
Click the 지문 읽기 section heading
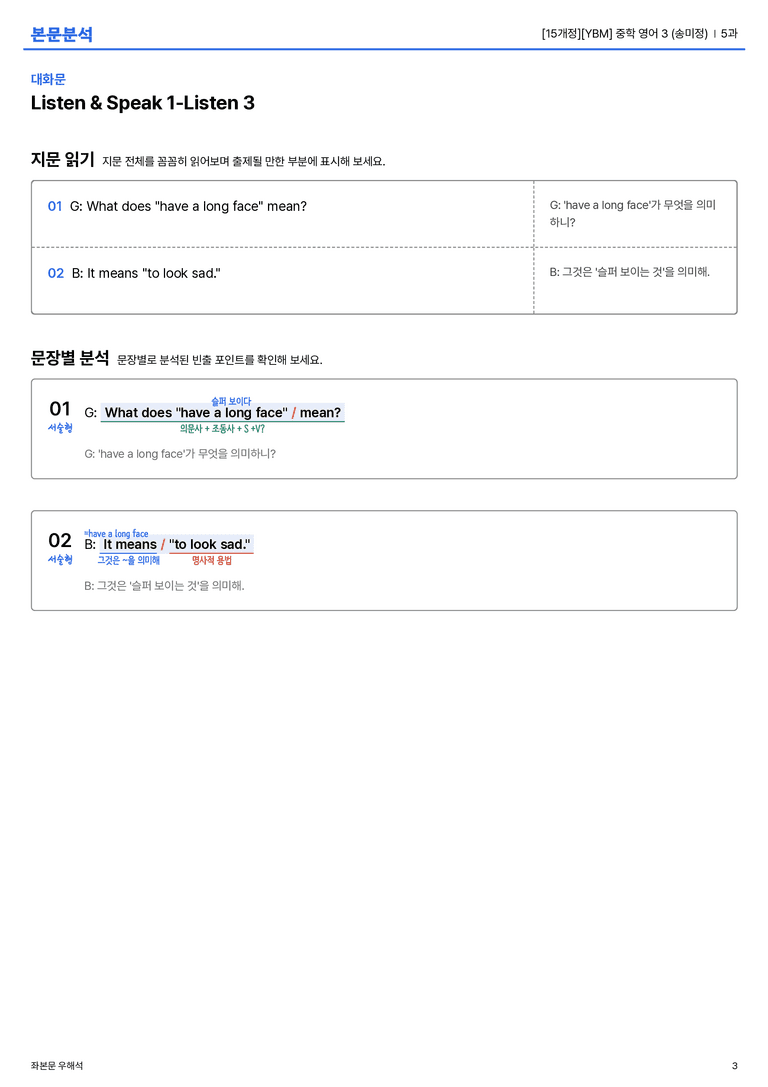[x=62, y=159]
